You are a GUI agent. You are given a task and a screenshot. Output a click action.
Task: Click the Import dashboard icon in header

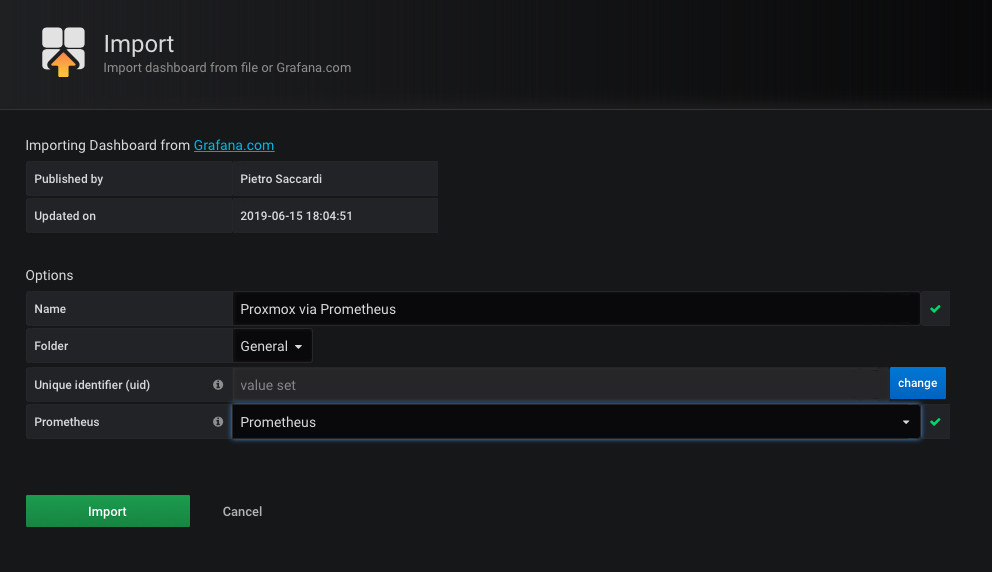point(63,52)
